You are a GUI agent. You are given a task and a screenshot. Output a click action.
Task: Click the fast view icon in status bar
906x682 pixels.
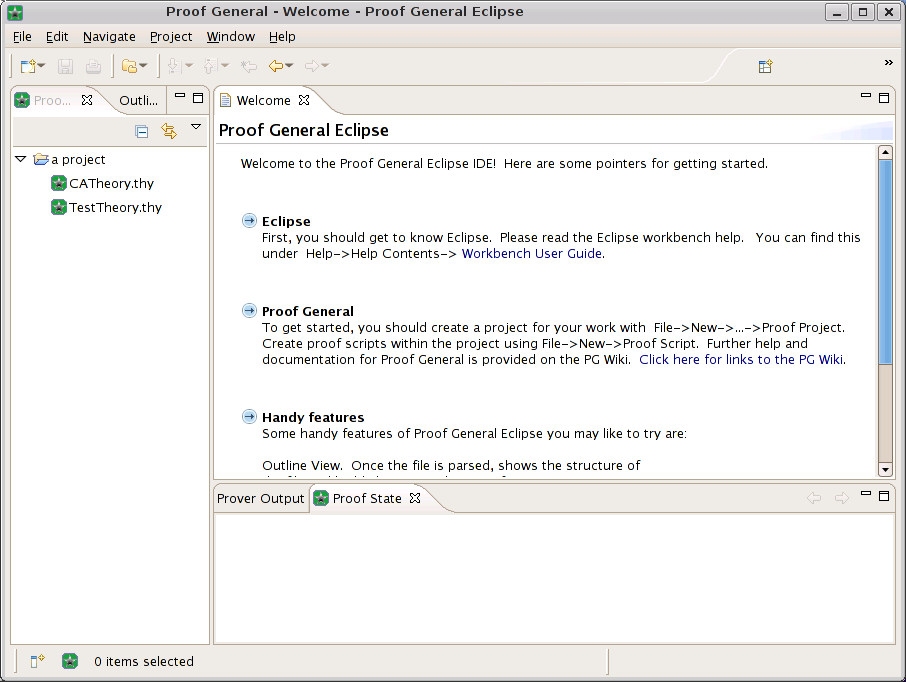pos(37,661)
